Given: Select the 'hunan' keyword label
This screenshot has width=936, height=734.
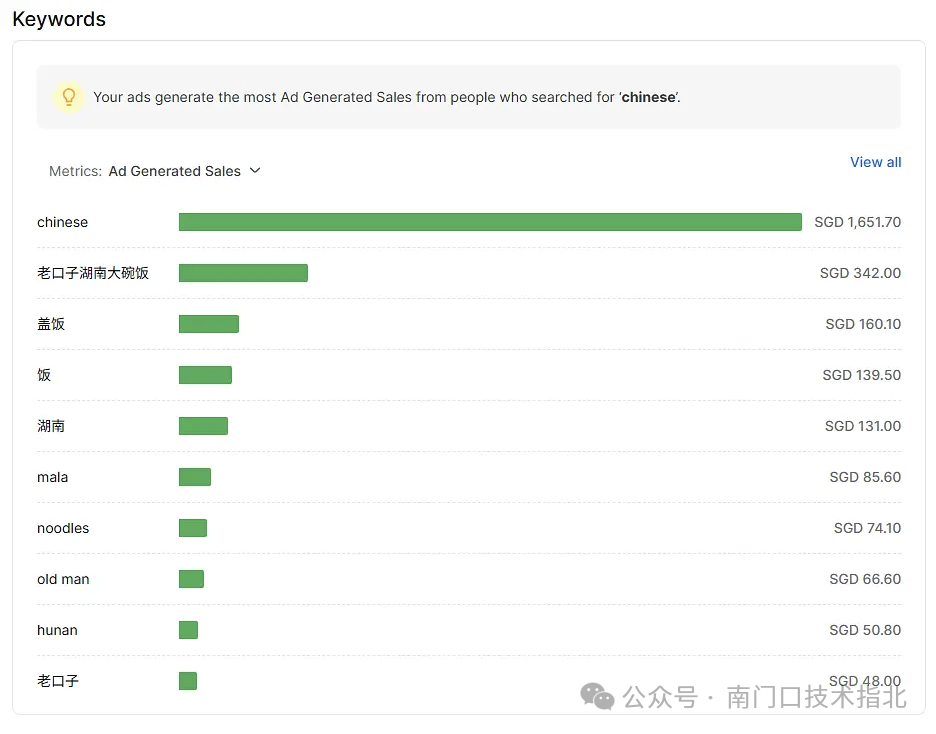Looking at the screenshot, I should pos(57,630).
